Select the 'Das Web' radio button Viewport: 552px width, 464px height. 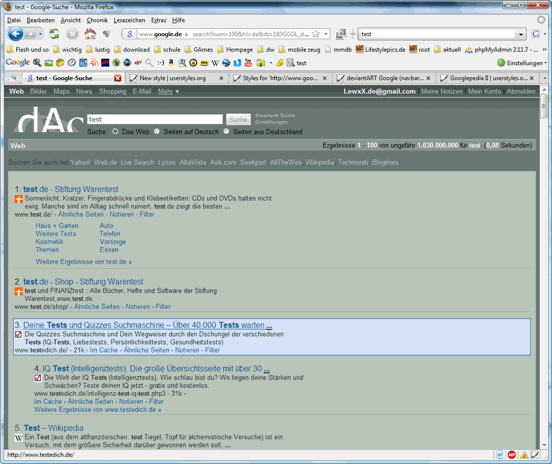pyautogui.click(x=115, y=131)
